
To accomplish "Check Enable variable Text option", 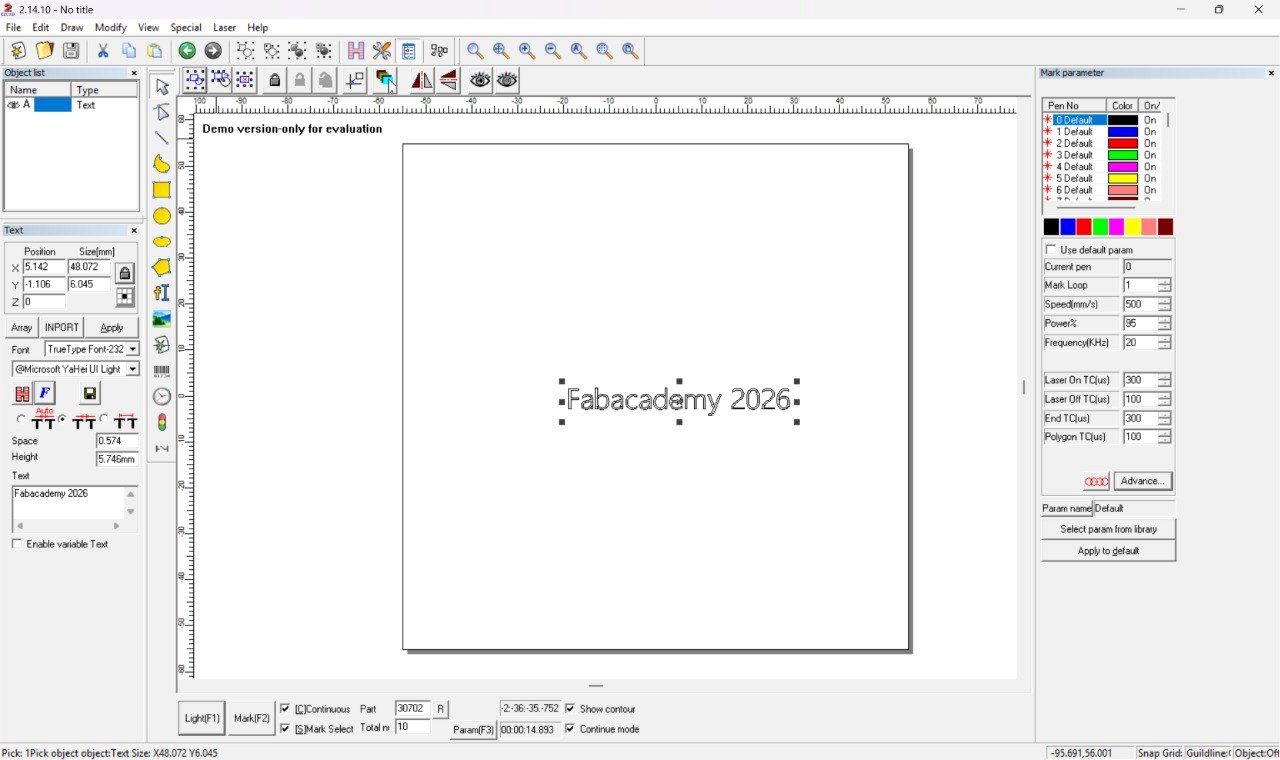I will tap(16, 544).
